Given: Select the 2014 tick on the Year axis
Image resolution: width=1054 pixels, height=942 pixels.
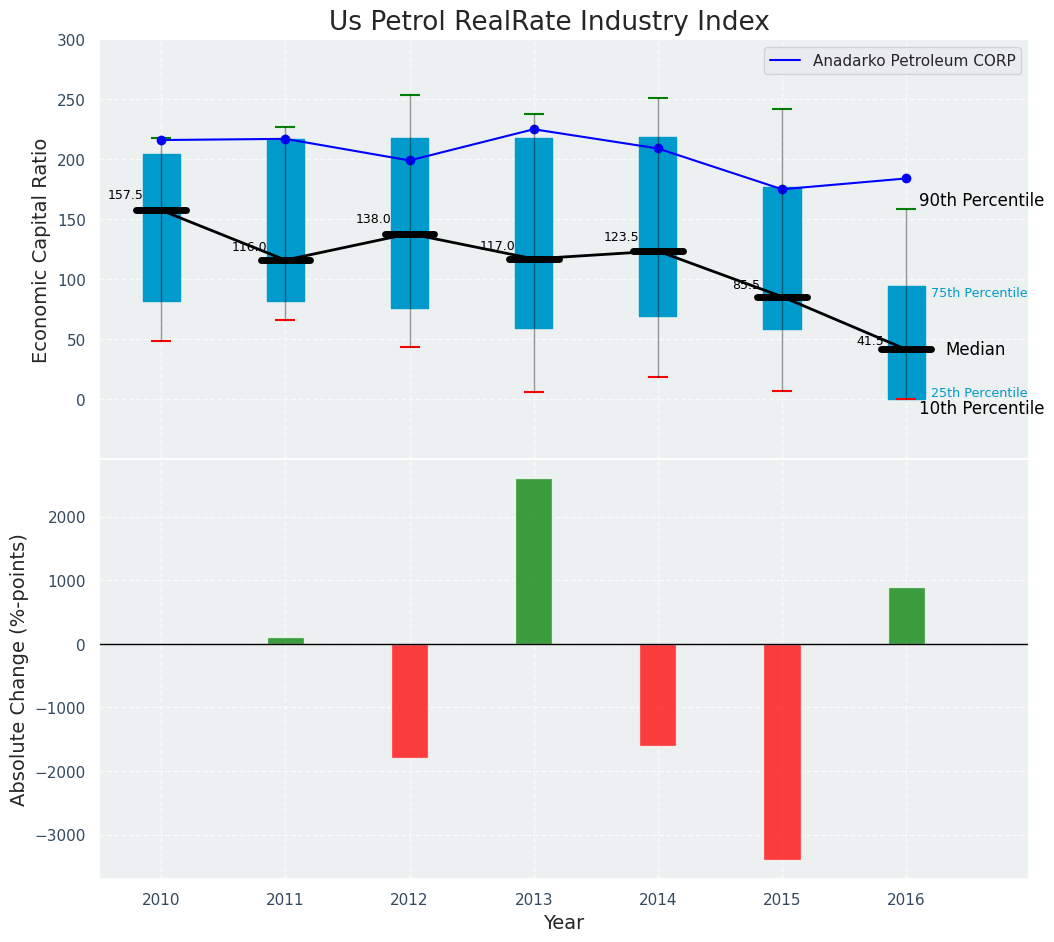Looking at the screenshot, I should pos(658,900).
